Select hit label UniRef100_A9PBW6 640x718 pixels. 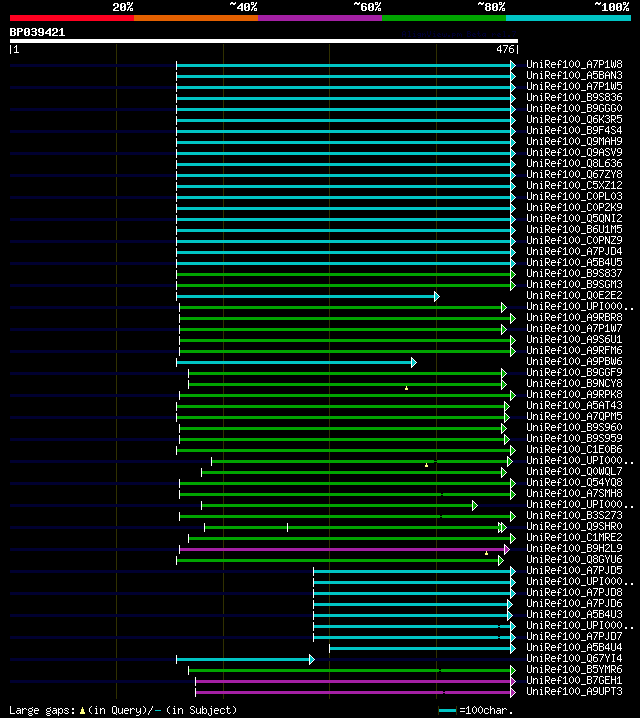(574, 361)
